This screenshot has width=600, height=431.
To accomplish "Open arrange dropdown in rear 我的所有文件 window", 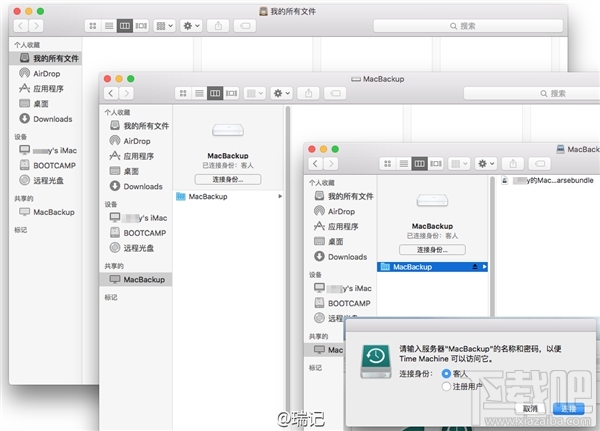I will 165,26.
